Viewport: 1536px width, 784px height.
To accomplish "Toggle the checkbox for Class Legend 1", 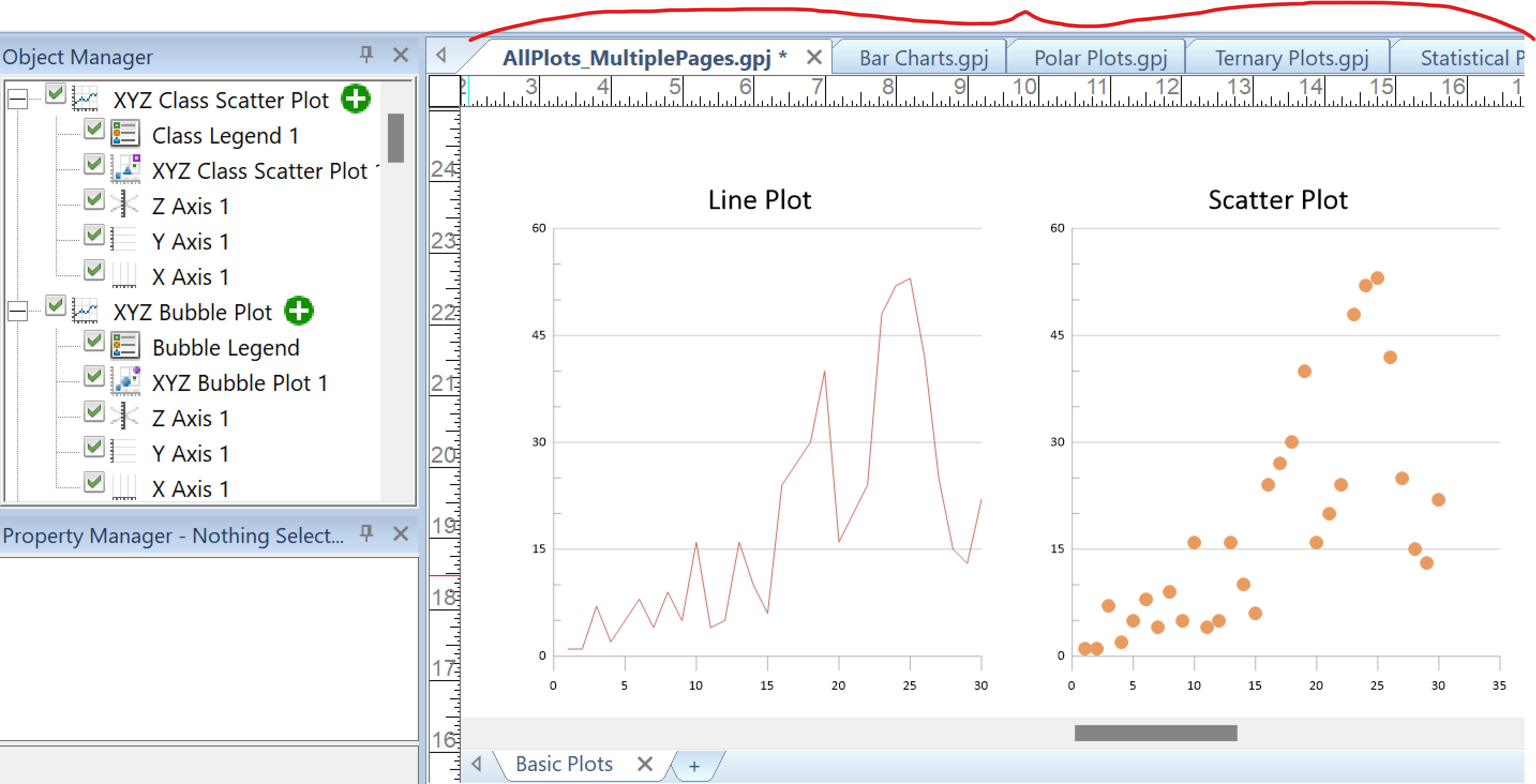I will [94, 129].
